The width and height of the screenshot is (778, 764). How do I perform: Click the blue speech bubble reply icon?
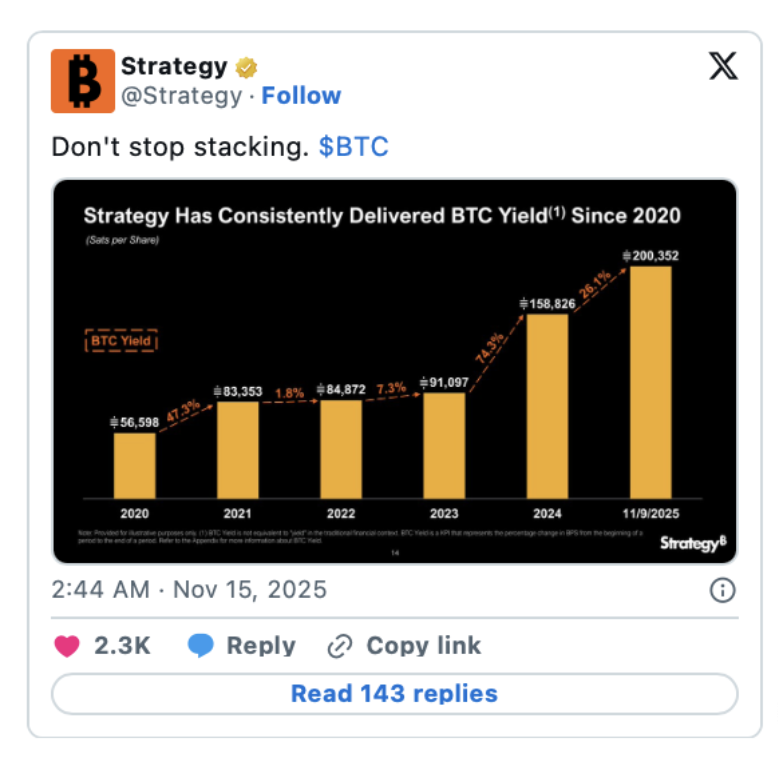[201, 646]
